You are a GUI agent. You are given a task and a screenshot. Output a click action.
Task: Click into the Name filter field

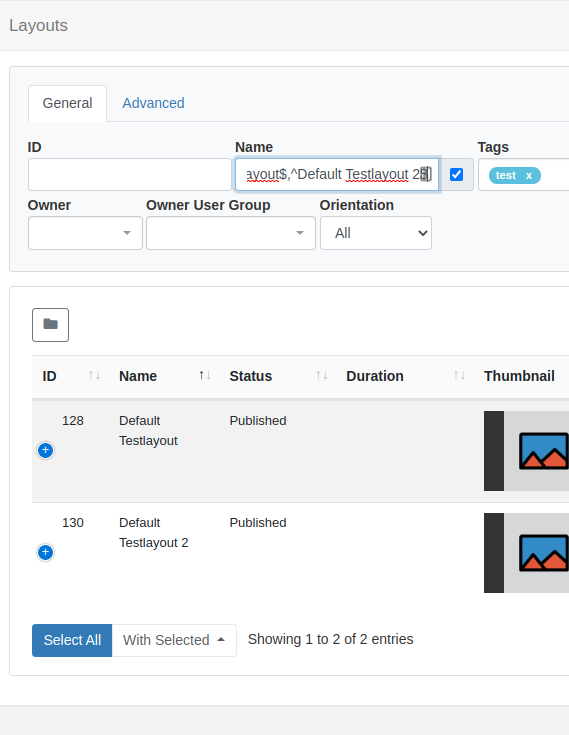337,174
